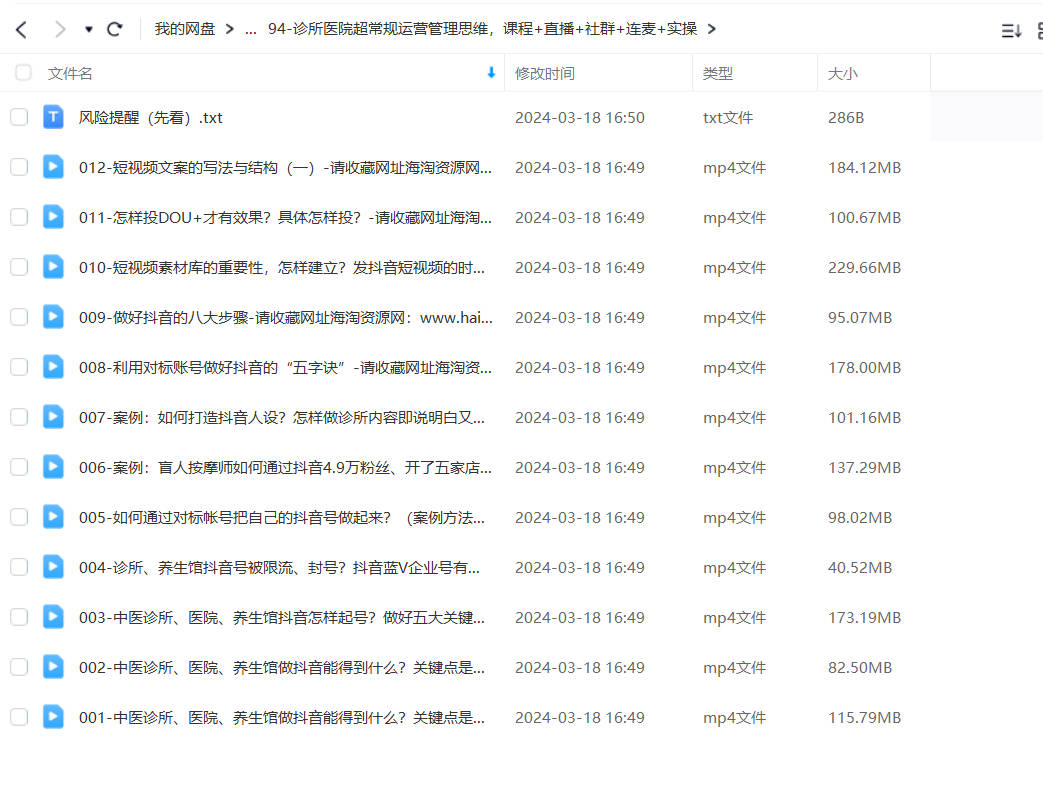Screen dimensions: 1043x799
Task: Toggle the select-all files checkbox
Action: click(x=23, y=73)
